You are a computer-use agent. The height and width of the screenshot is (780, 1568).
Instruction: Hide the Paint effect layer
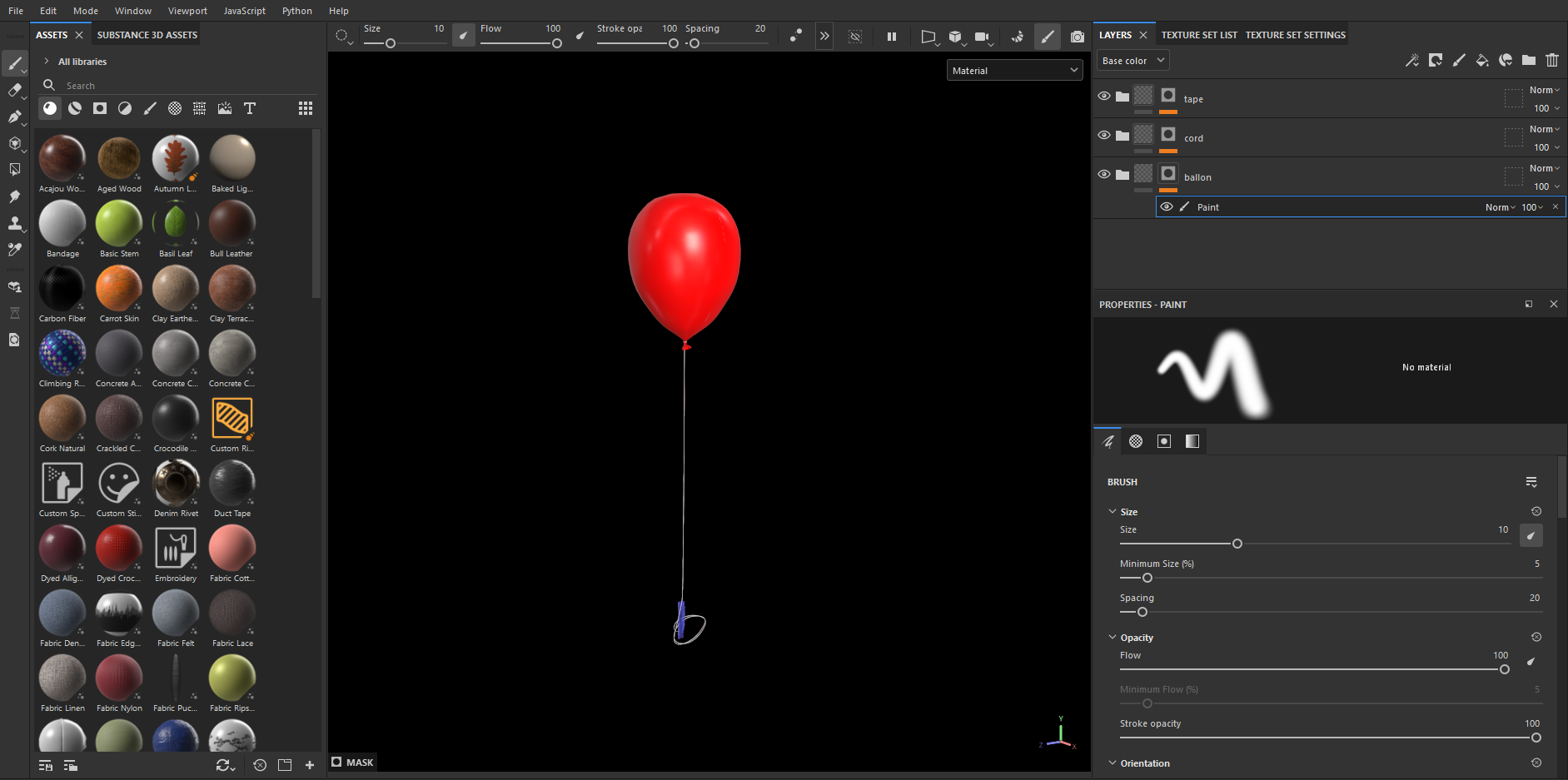(x=1167, y=207)
